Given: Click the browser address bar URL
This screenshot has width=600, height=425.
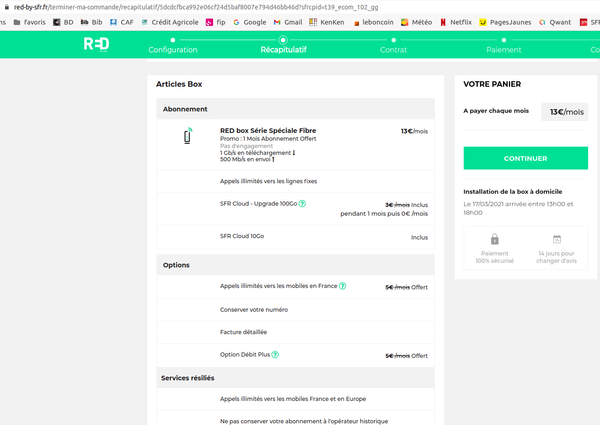Looking at the screenshot, I should tap(196, 7).
